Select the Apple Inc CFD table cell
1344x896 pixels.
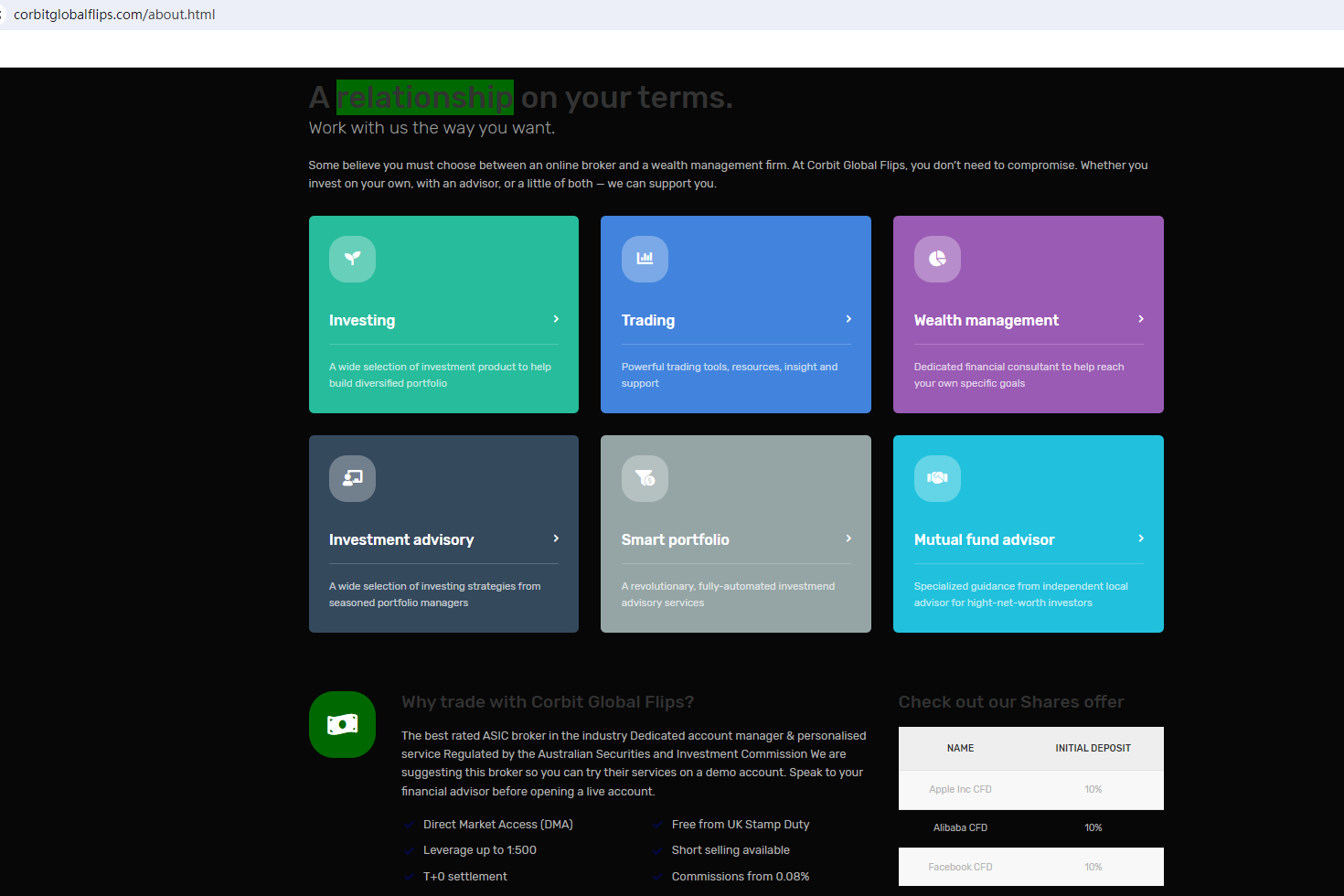coord(960,789)
